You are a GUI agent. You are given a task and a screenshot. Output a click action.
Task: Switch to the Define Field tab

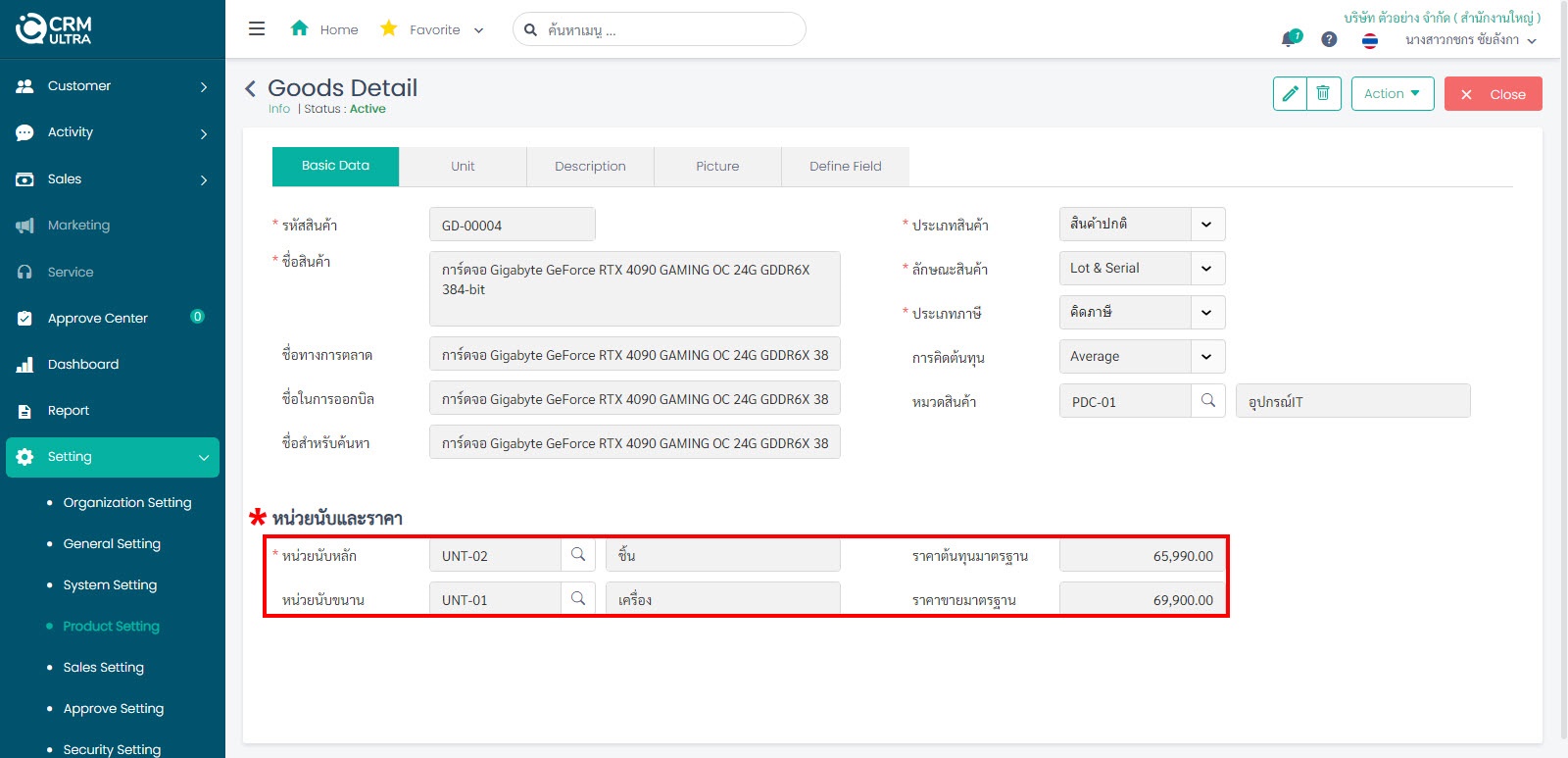(845, 167)
